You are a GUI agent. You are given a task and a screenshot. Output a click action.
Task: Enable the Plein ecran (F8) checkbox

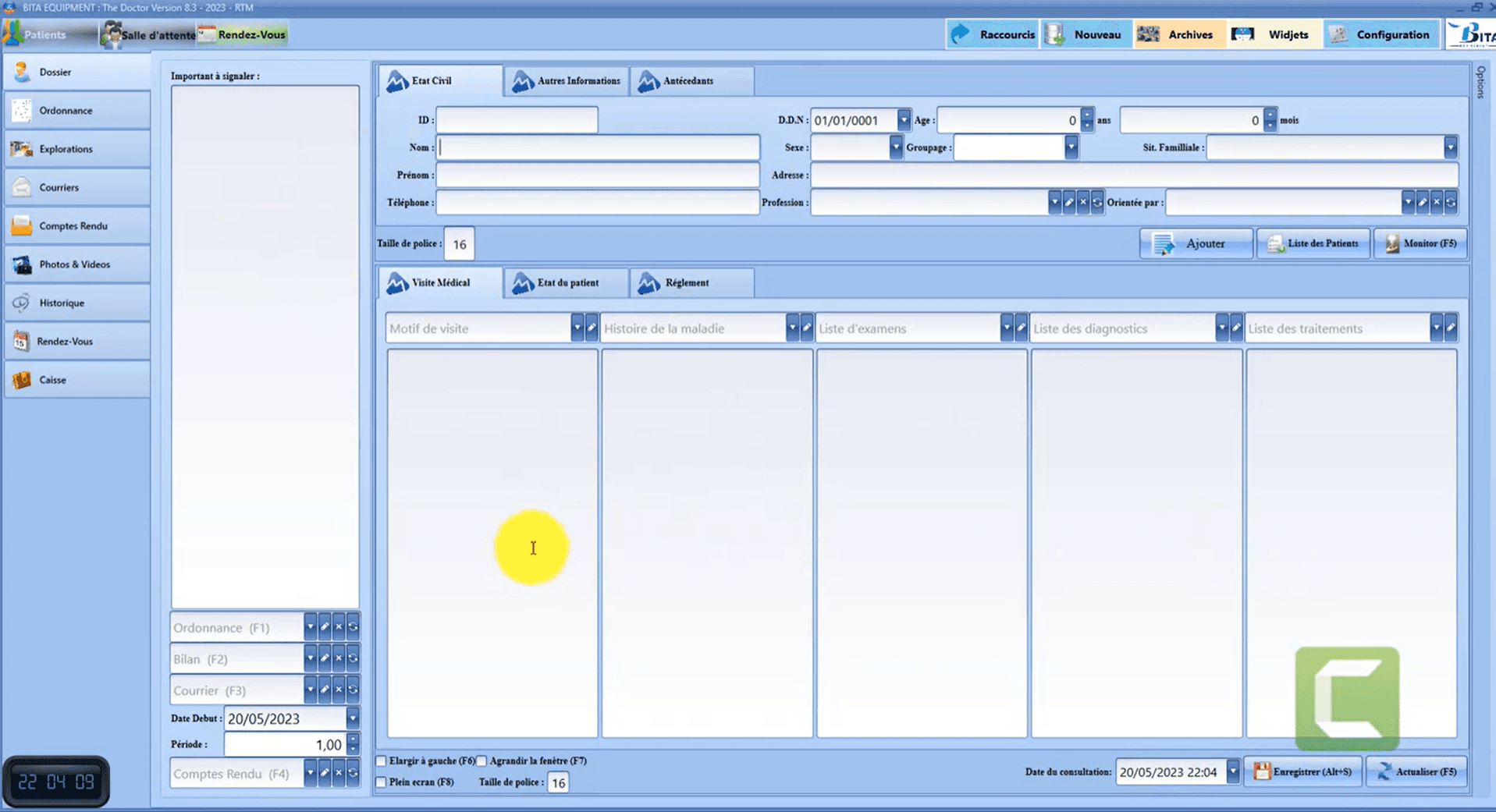tap(381, 782)
